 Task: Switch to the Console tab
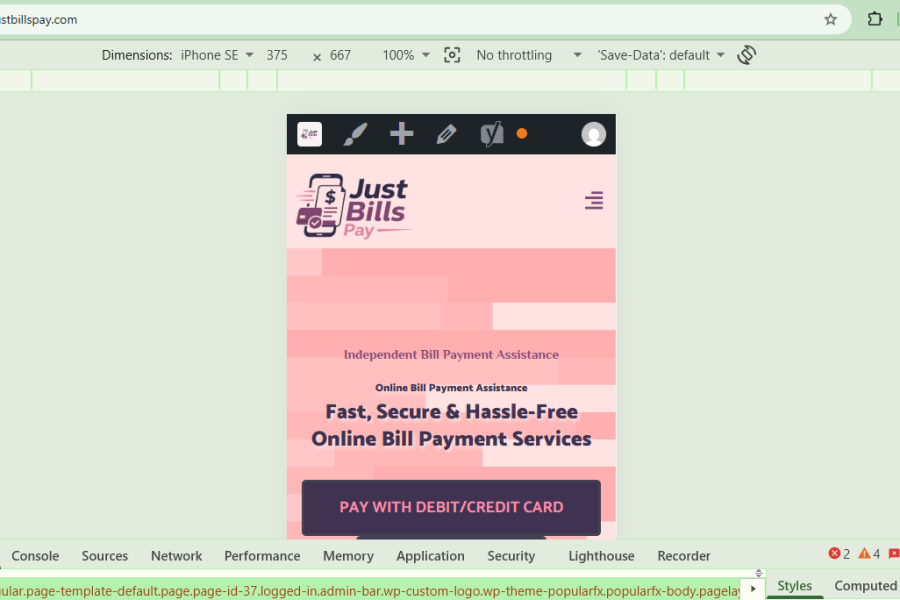click(x=35, y=556)
